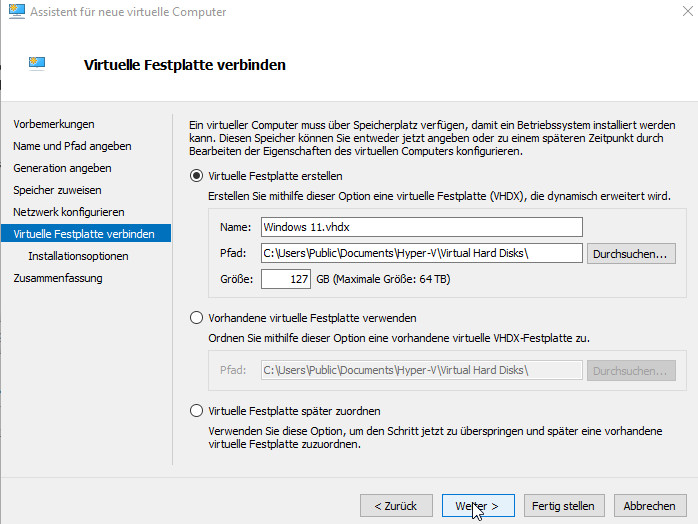The image size is (698, 524).
Task: Select 'Virtuelle Festplatte erstellen' radio option
Action: click(196, 176)
